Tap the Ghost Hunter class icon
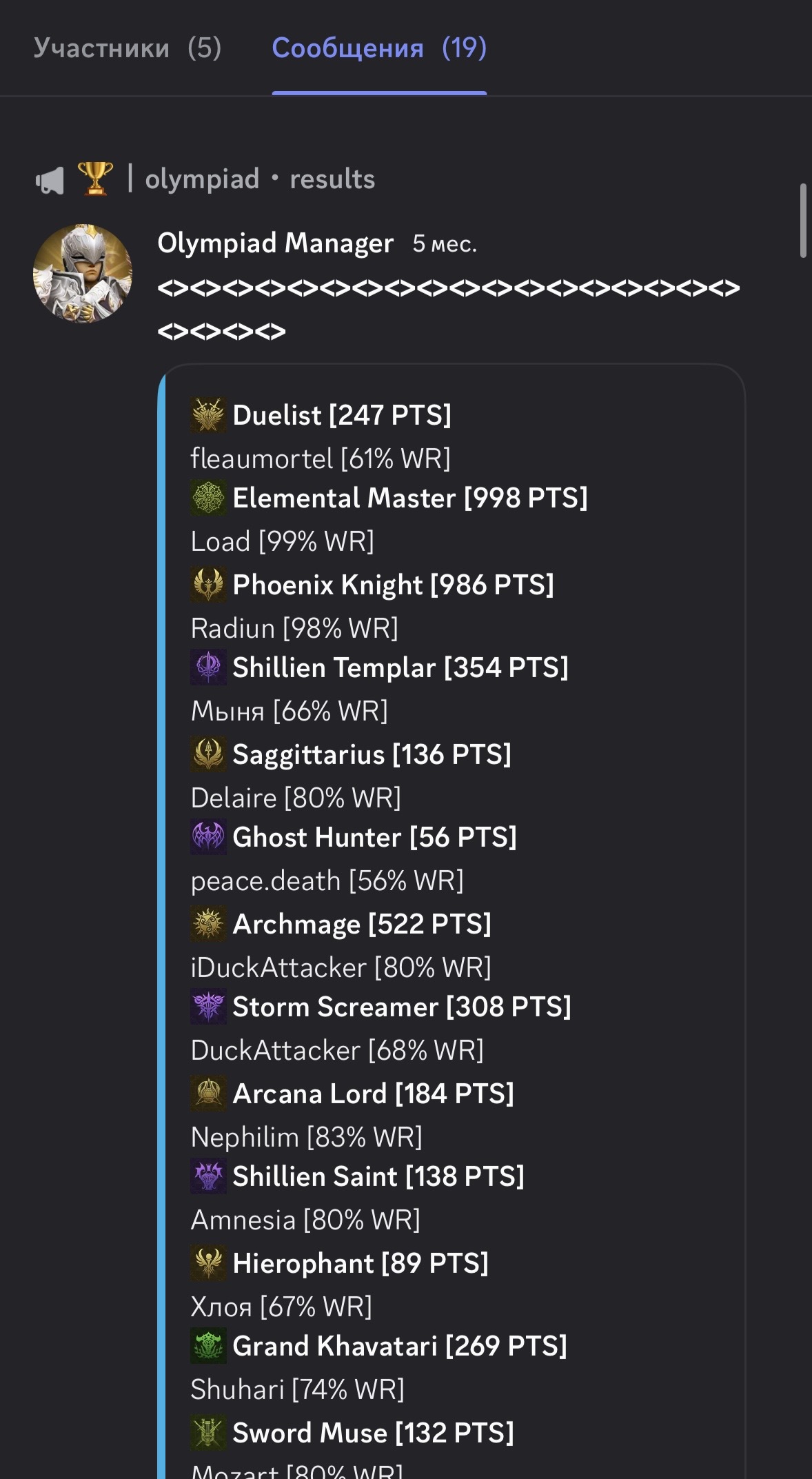 (x=208, y=836)
